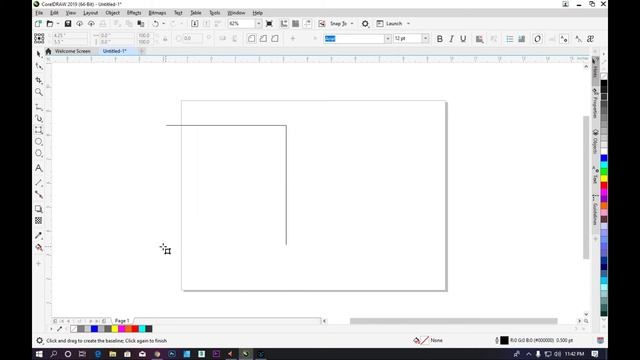This screenshot has width=640, height=360.
Task: Select the Connector tool
Action: 39,194
